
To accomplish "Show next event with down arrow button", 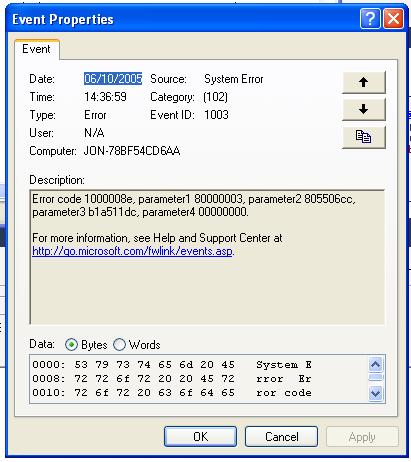I will point(364,109).
